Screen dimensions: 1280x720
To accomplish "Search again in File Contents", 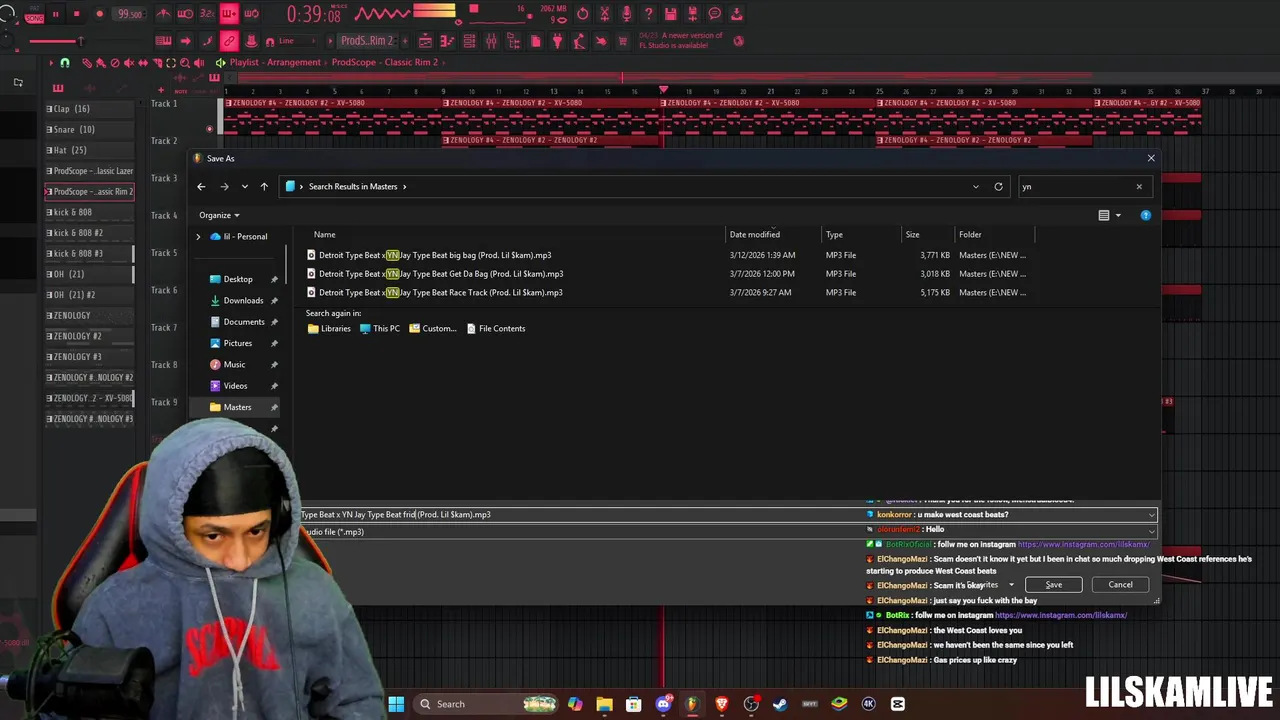I will [x=495, y=328].
